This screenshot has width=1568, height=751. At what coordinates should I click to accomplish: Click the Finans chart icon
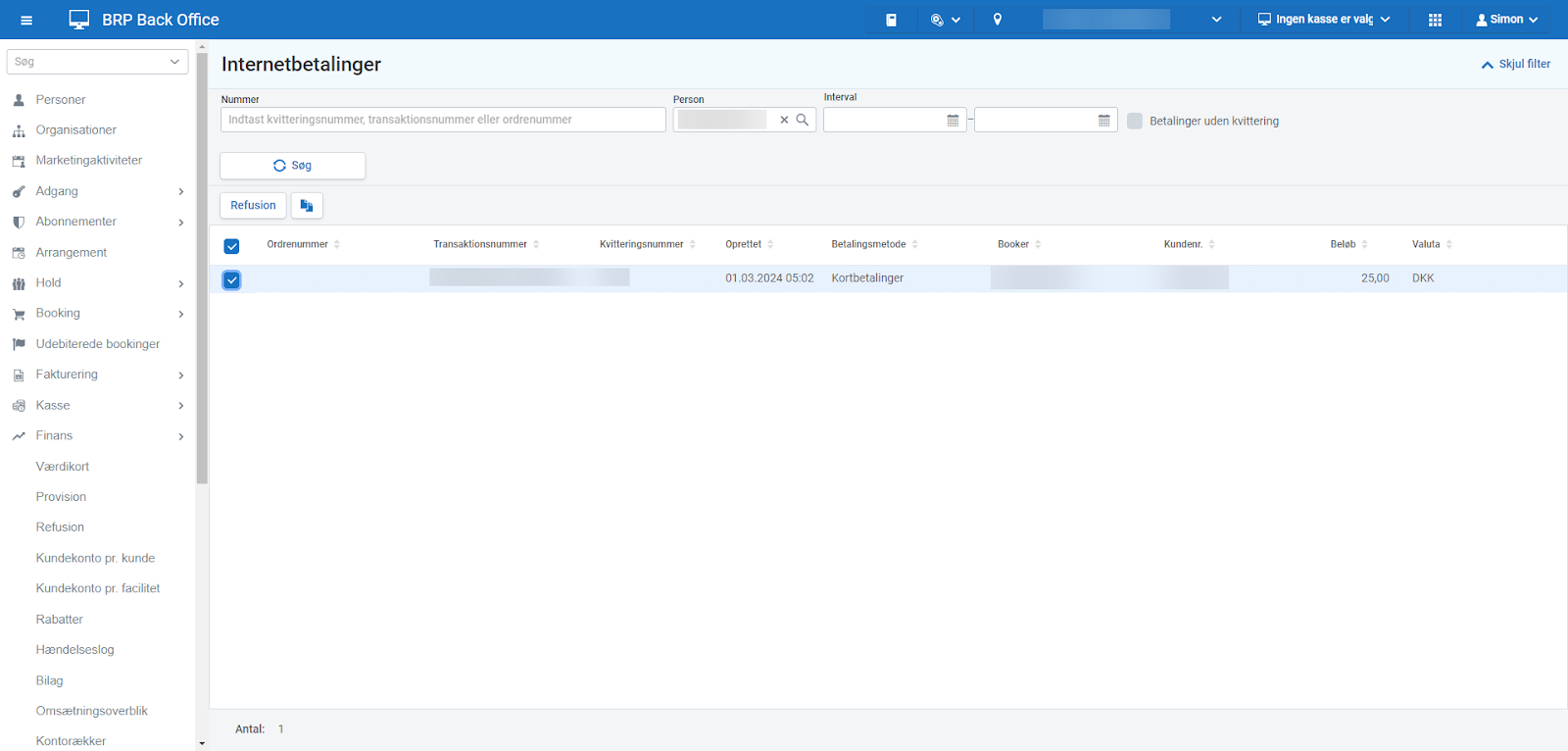pyautogui.click(x=19, y=436)
